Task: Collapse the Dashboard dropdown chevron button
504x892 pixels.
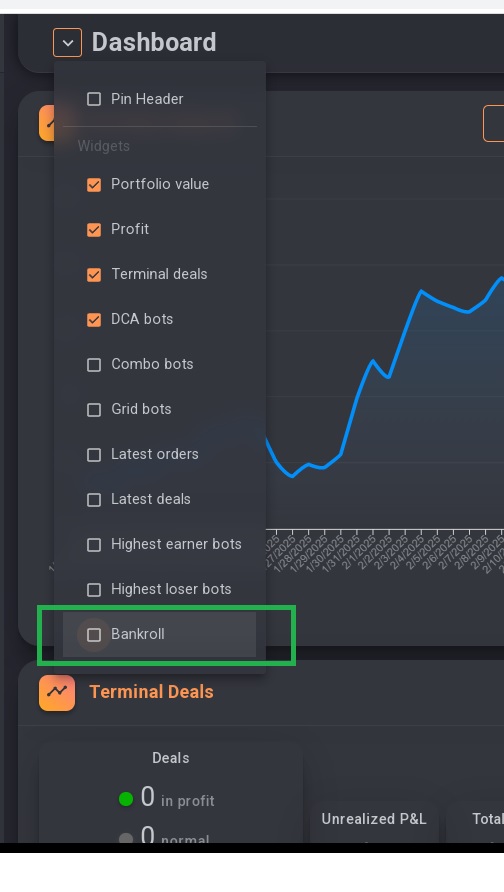Action: point(67,43)
